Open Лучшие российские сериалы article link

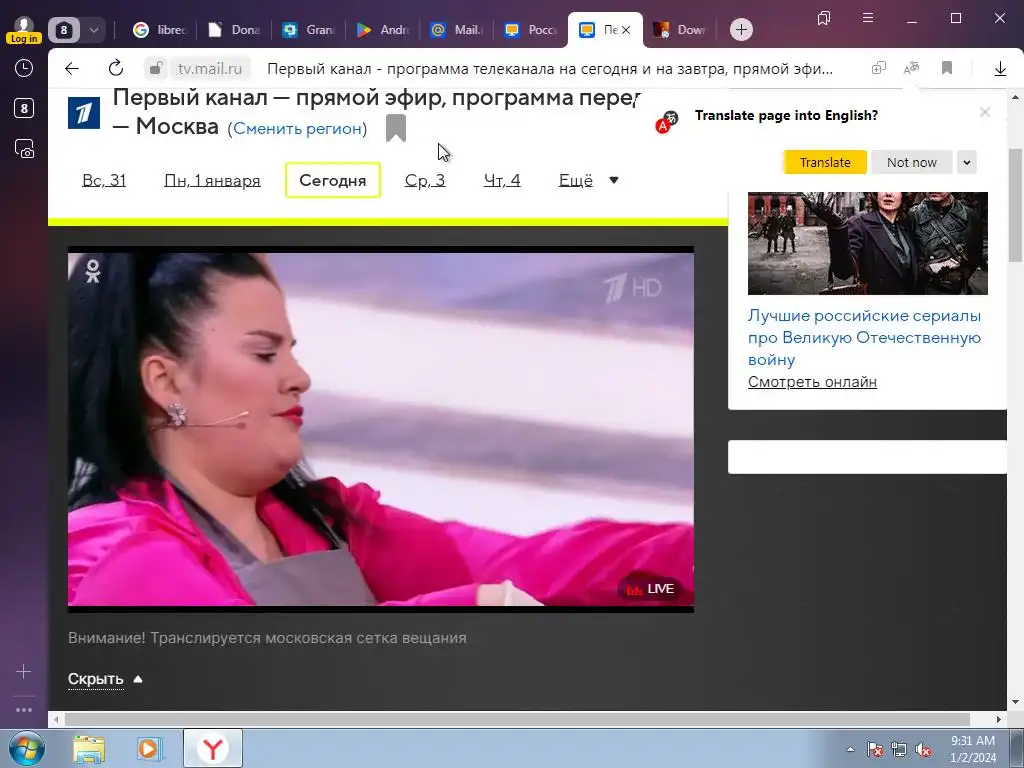click(x=865, y=338)
